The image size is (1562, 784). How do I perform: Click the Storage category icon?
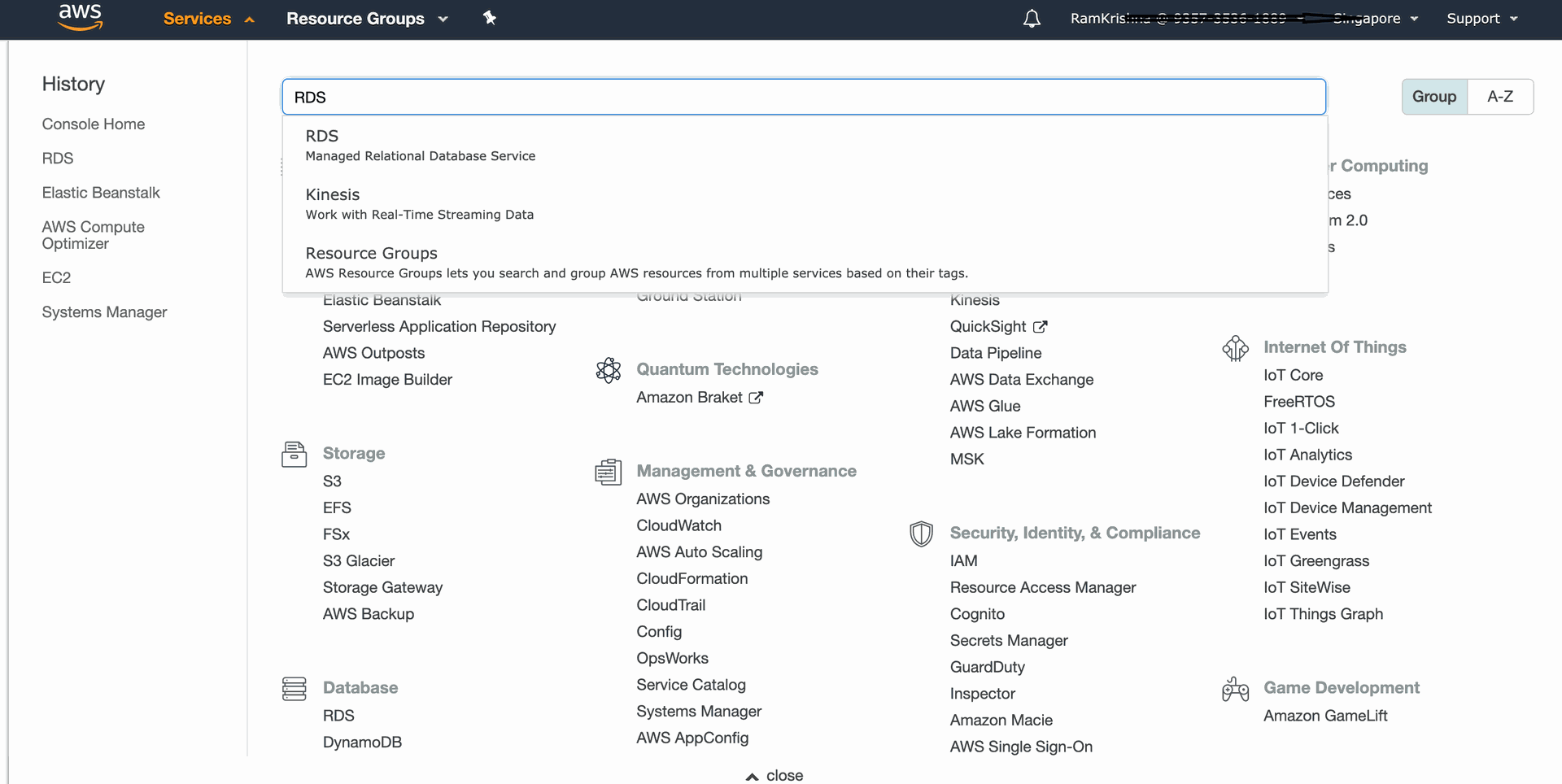294,454
